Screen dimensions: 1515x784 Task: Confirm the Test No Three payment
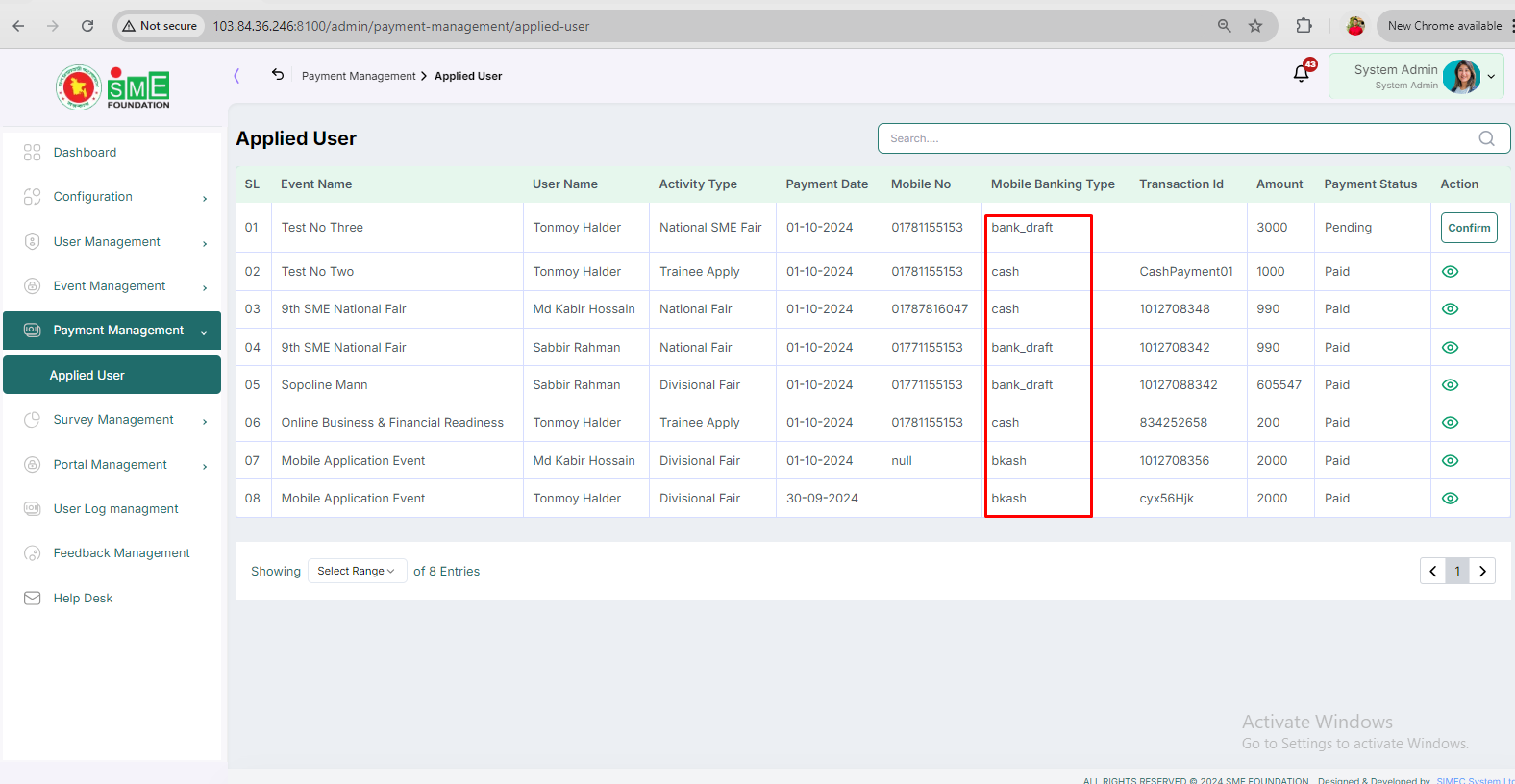[x=1469, y=228]
